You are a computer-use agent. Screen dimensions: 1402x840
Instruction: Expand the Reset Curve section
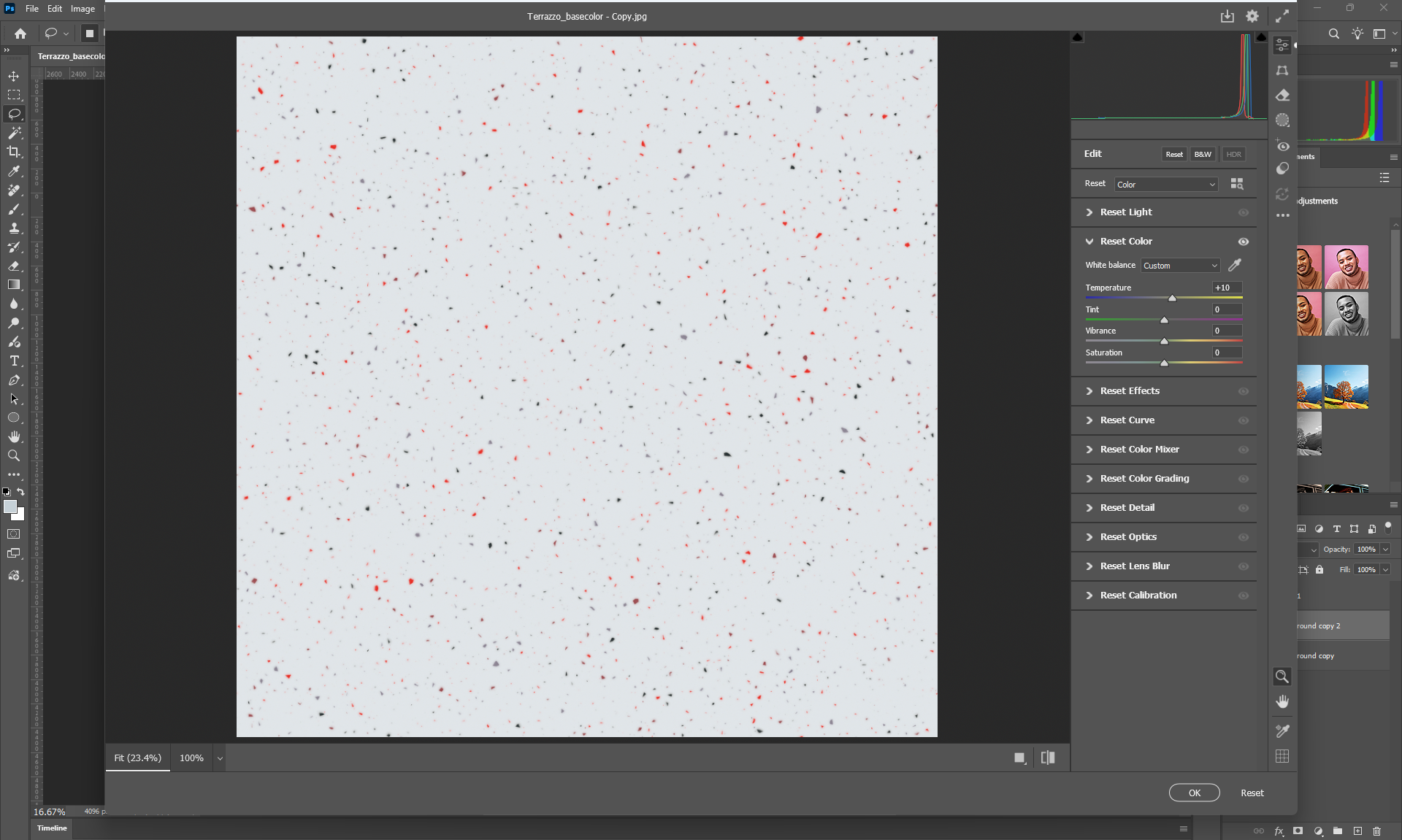[x=1127, y=420]
